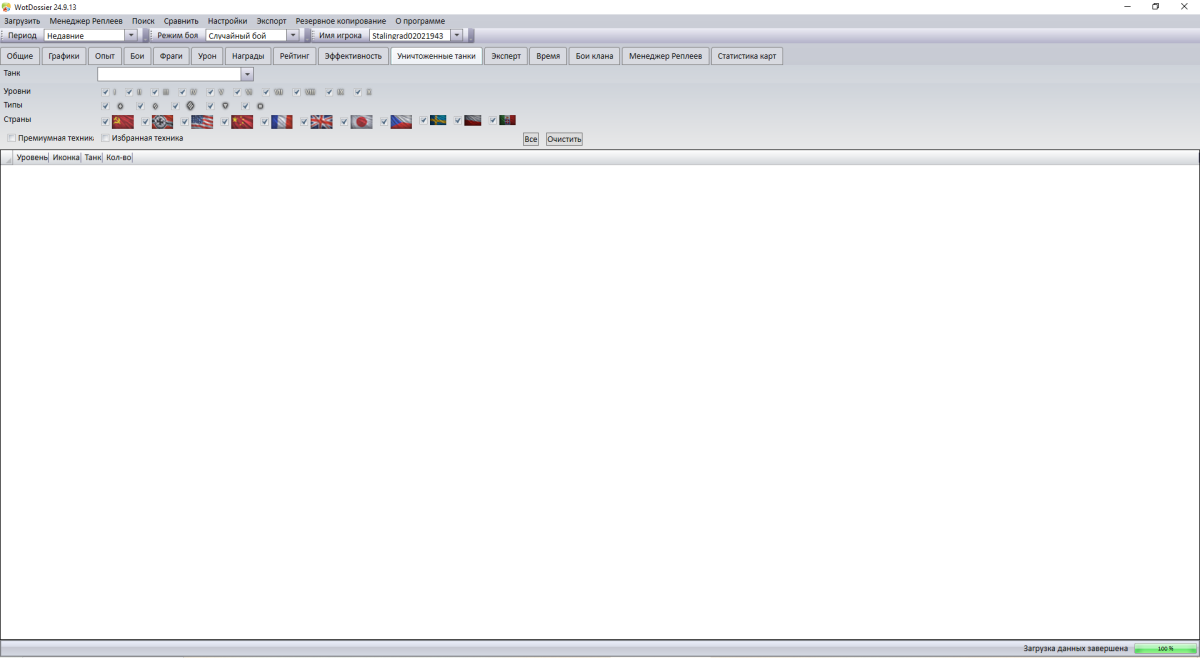The height and width of the screenshot is (658, 1200).
Task: Open the Резервное копирование menu
Action: click(340, 21)
